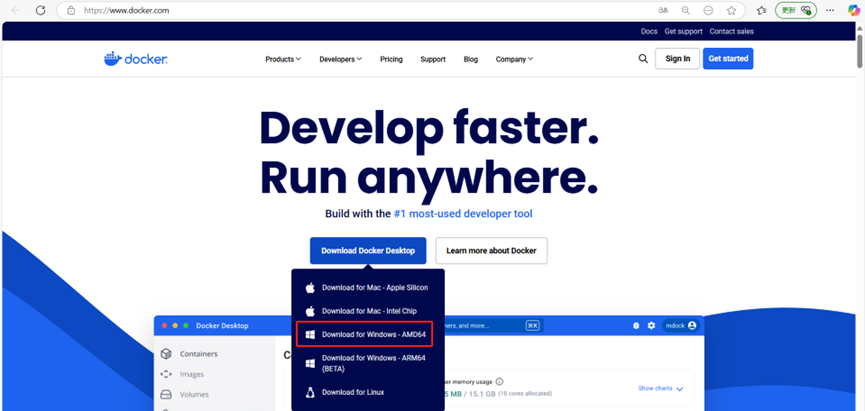Click the Sign In button
Viewport: 865px width, 411px height.
point(677,58)
